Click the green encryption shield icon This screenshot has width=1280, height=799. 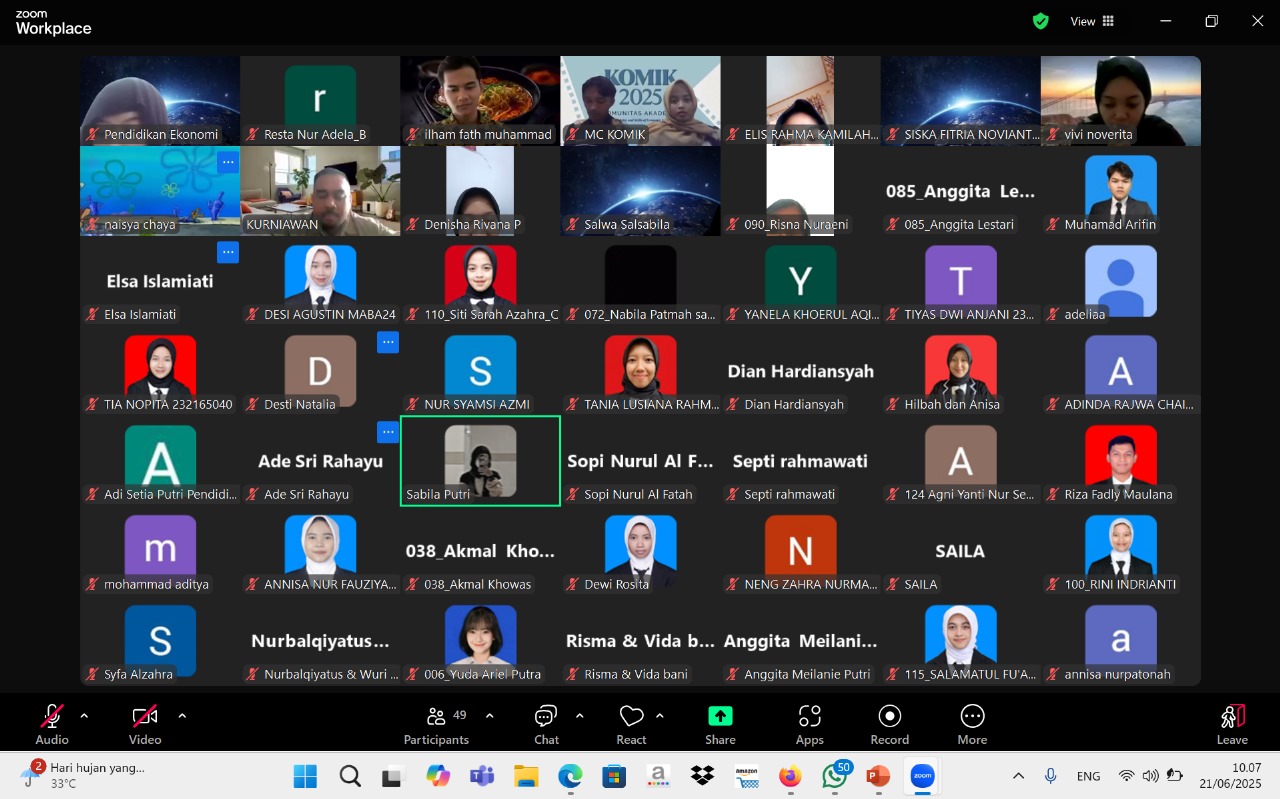point(1041,21)
